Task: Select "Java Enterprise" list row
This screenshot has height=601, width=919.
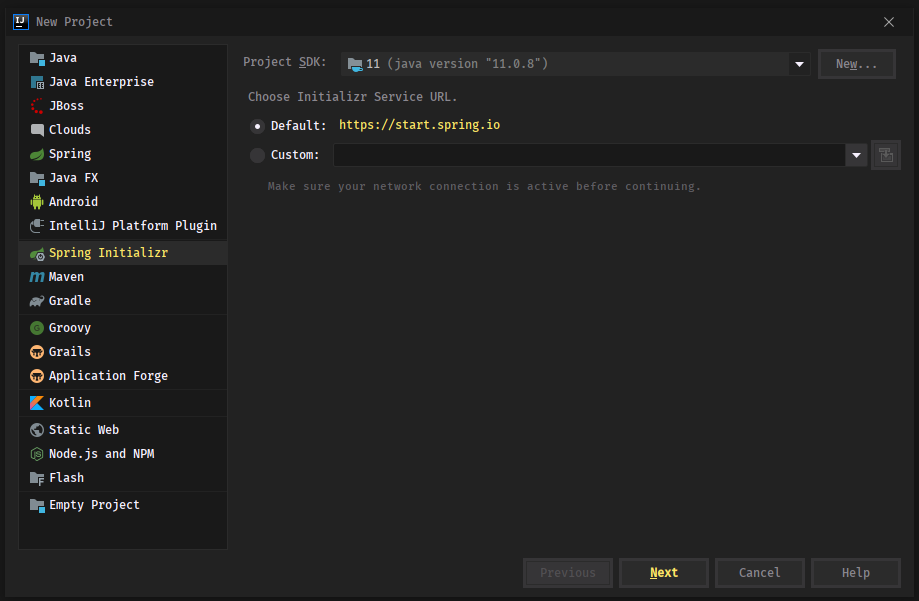Action: tap(123, 82)
